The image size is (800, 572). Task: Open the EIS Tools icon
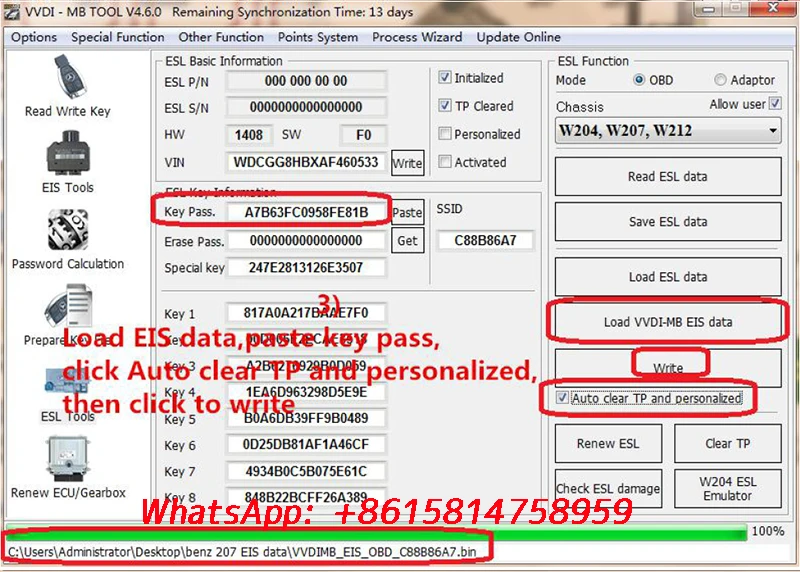(68, 153)
